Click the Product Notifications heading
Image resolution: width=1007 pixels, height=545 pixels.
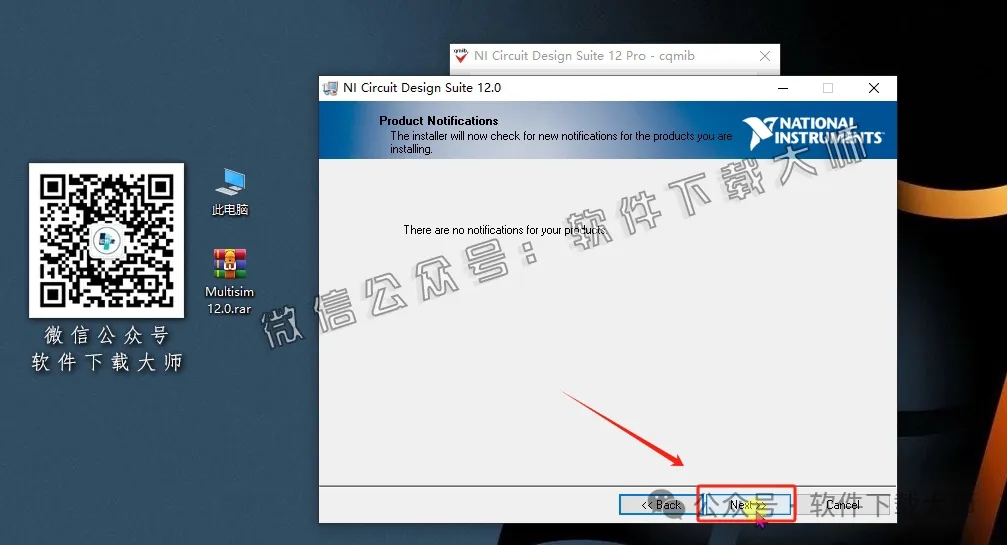coord(438,121)
